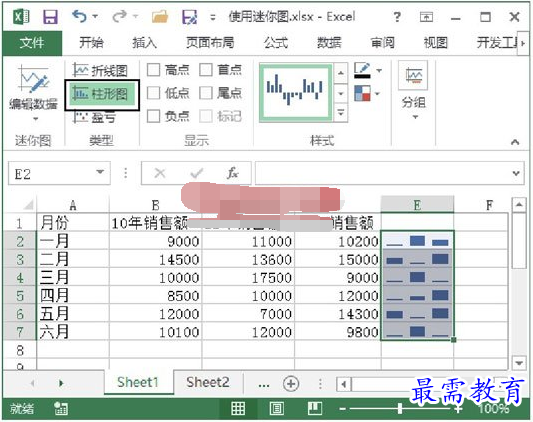The height and width of the screenshot is (422, 533).
Task: Expand the formula bar chevron
Action: [516, 173]
